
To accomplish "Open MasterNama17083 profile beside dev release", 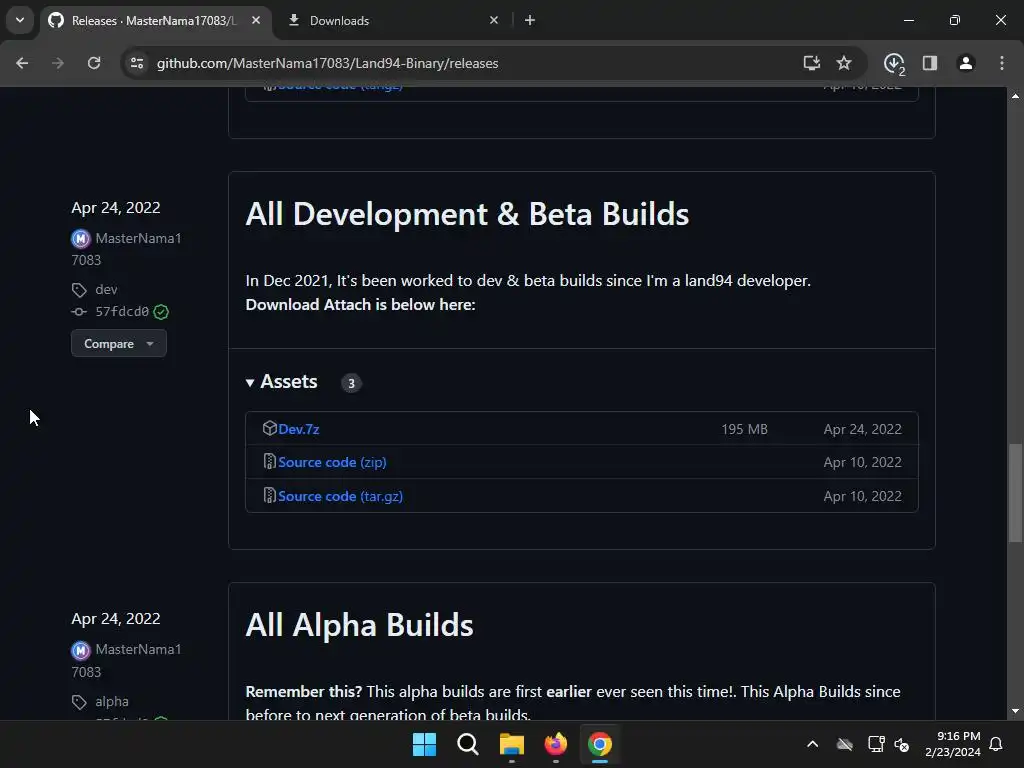I will [x=127, y=249].
